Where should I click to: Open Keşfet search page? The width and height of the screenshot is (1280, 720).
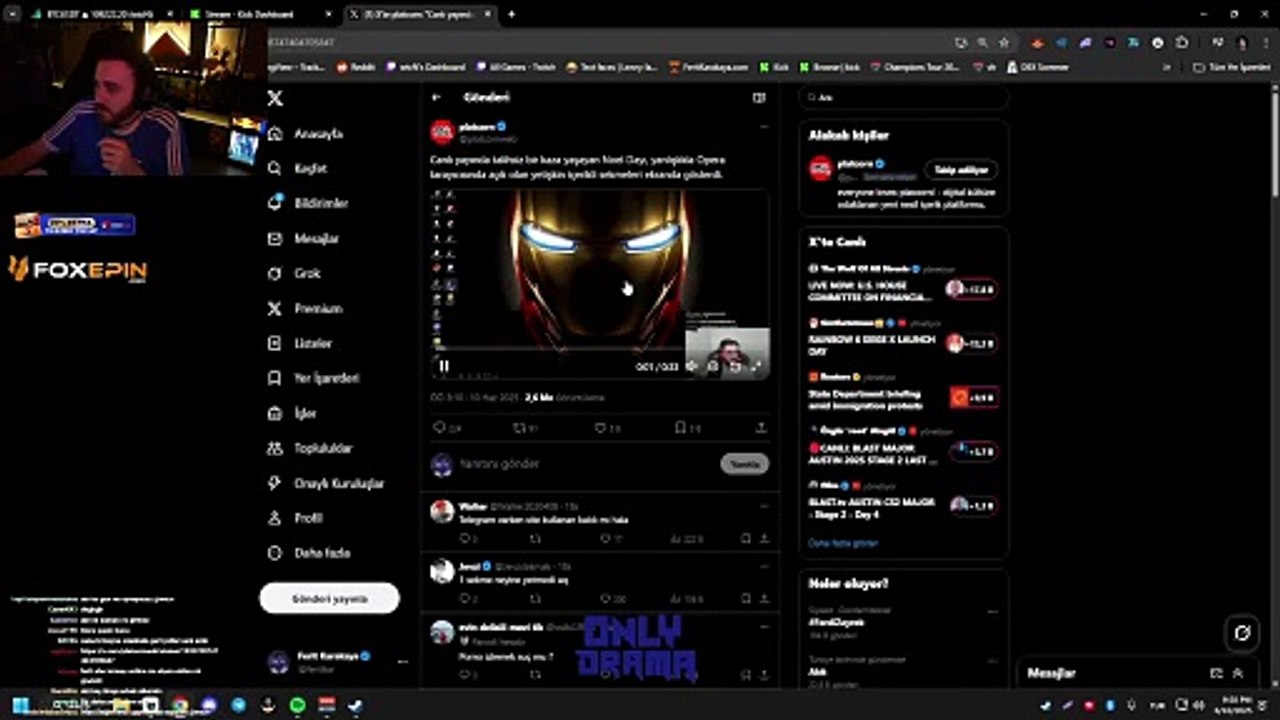point(298,169)
